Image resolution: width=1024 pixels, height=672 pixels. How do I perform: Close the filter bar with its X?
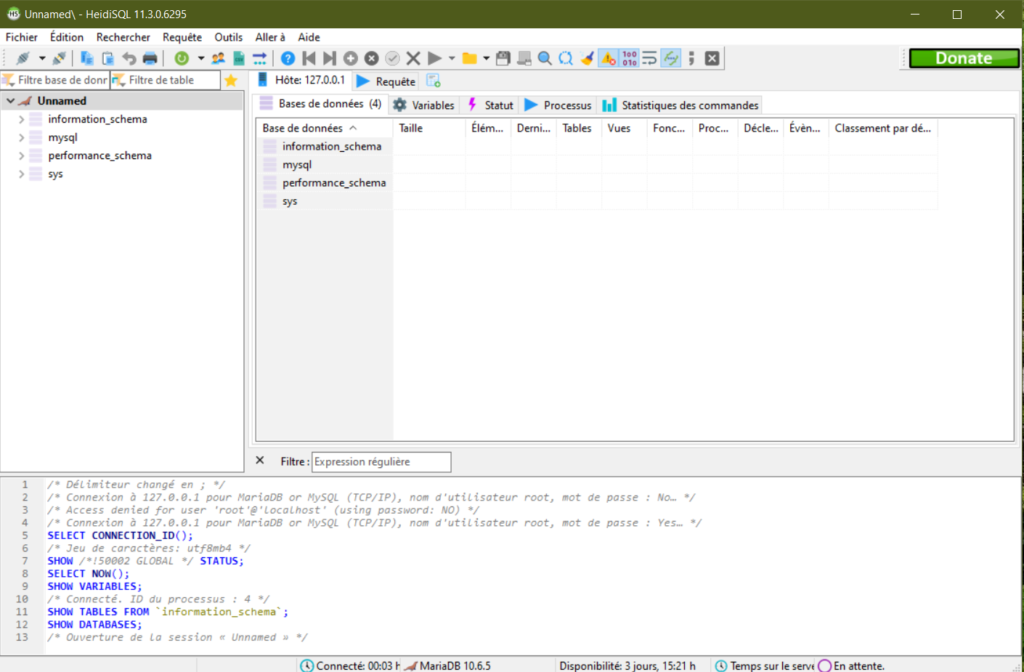260,460
